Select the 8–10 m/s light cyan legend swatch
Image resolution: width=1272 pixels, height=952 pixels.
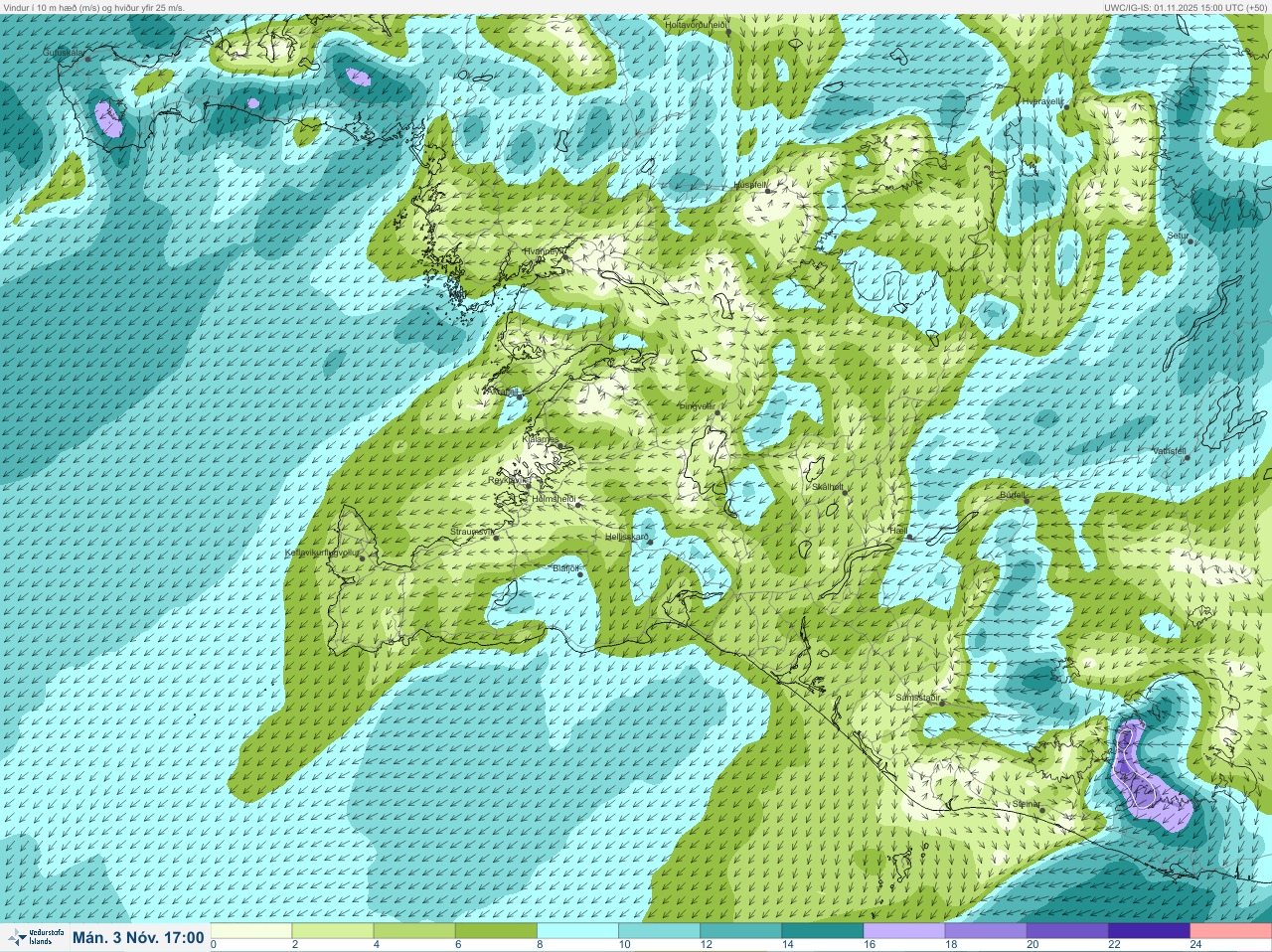(x=577, y=931)
